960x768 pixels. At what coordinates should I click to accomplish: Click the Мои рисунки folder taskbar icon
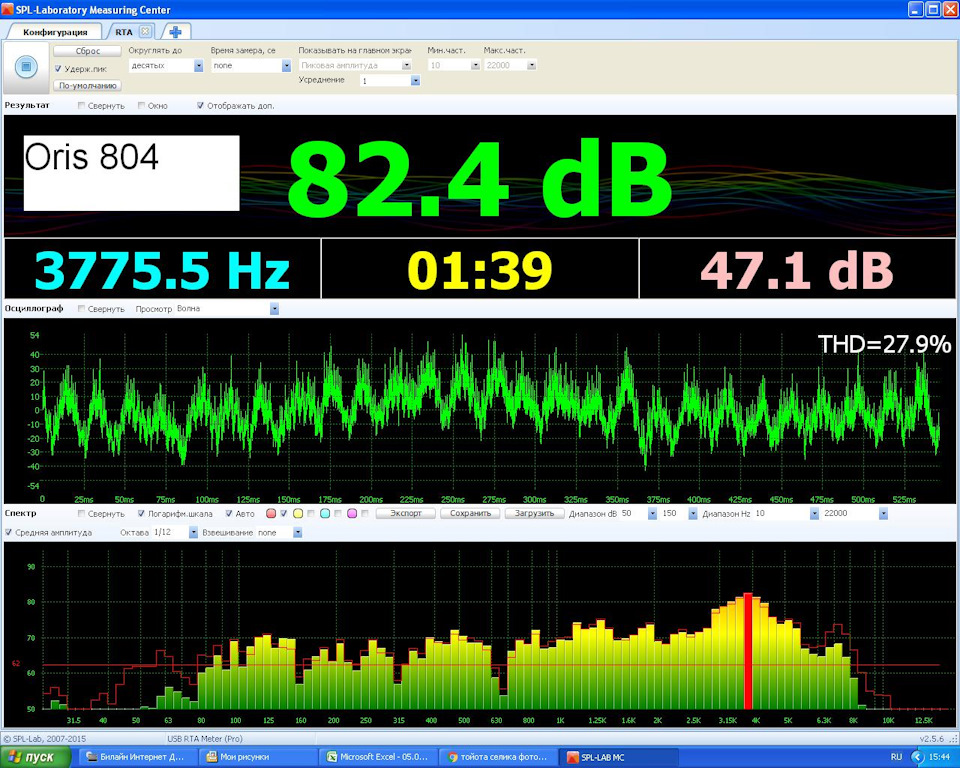point(212,757)
